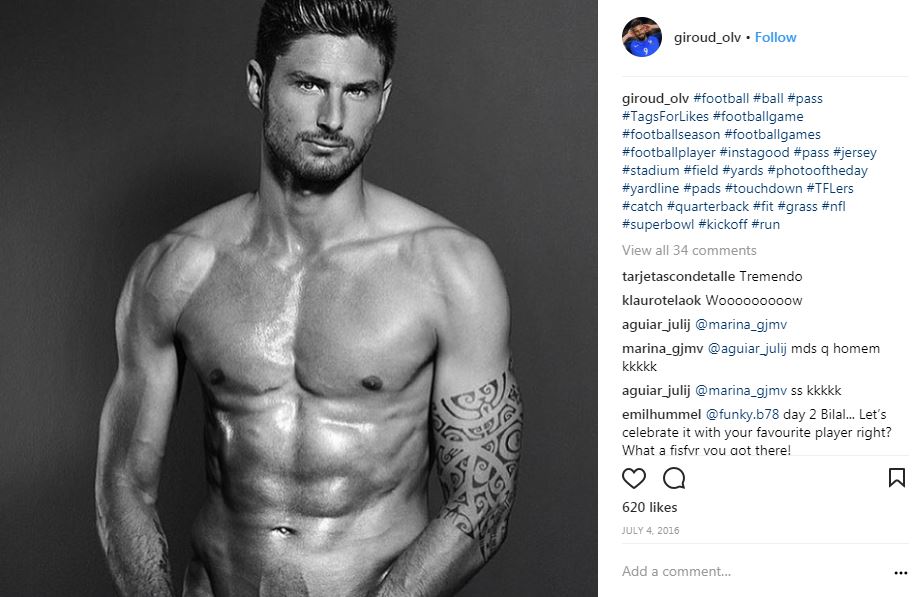Open the @funky.b78 mention link
The width and height of the screenshot is (916, 597).
pyautogui.click(x=742, y=415)
